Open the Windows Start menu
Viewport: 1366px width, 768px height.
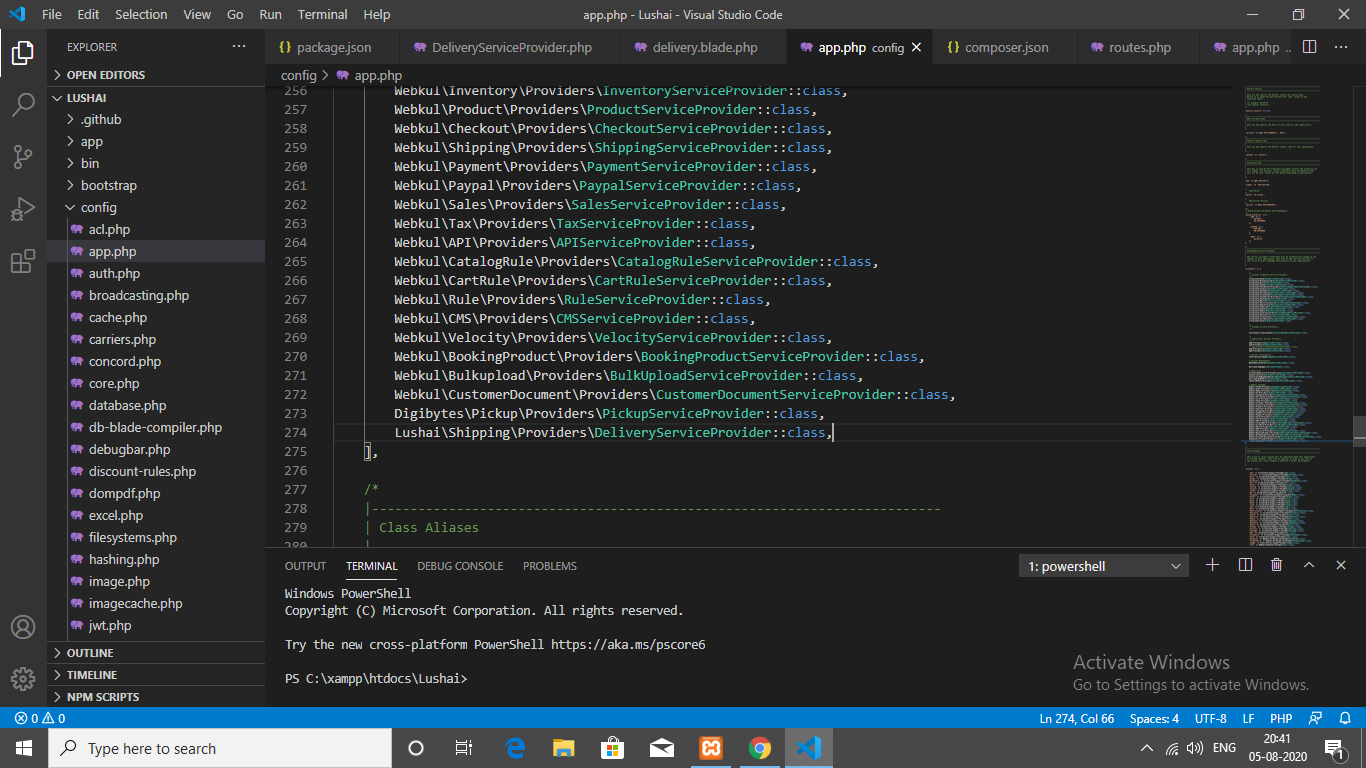[x=24, y=748]
